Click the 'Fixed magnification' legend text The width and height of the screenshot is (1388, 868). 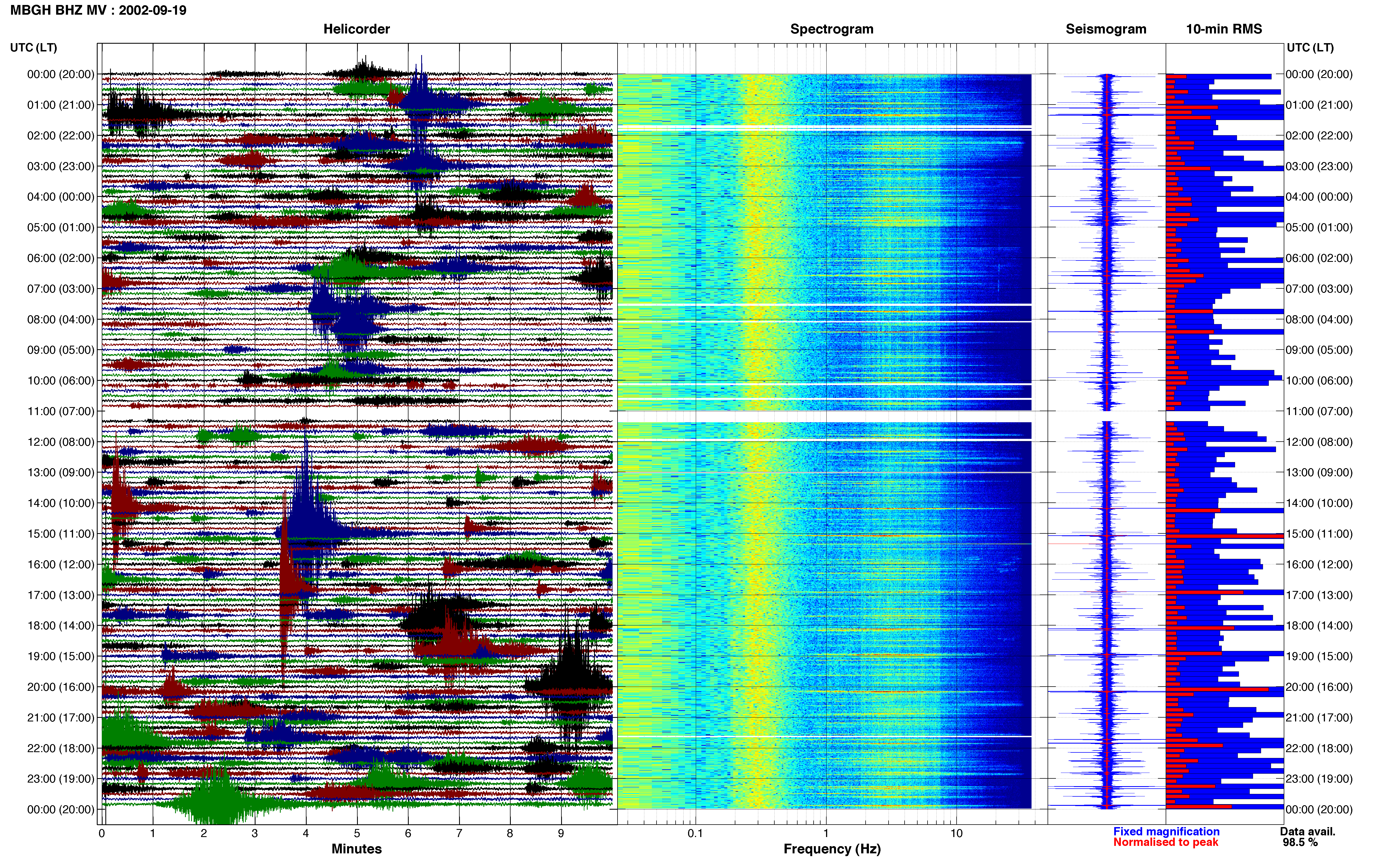tap(1166, 831)
